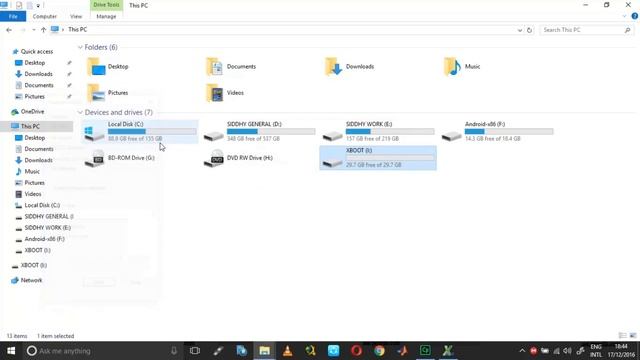Switch to details view layout icon
Viewport: 640px width, 360px height.
coord(622,336)
